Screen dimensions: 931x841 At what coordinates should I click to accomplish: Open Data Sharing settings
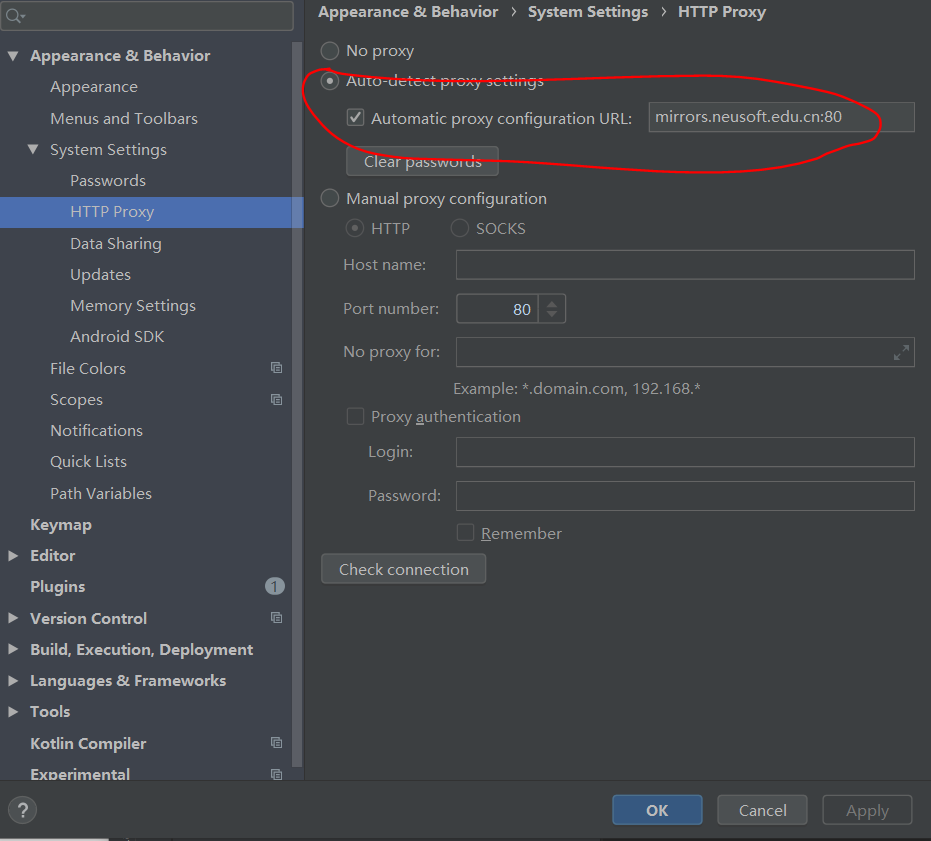(x=116, y=244)
